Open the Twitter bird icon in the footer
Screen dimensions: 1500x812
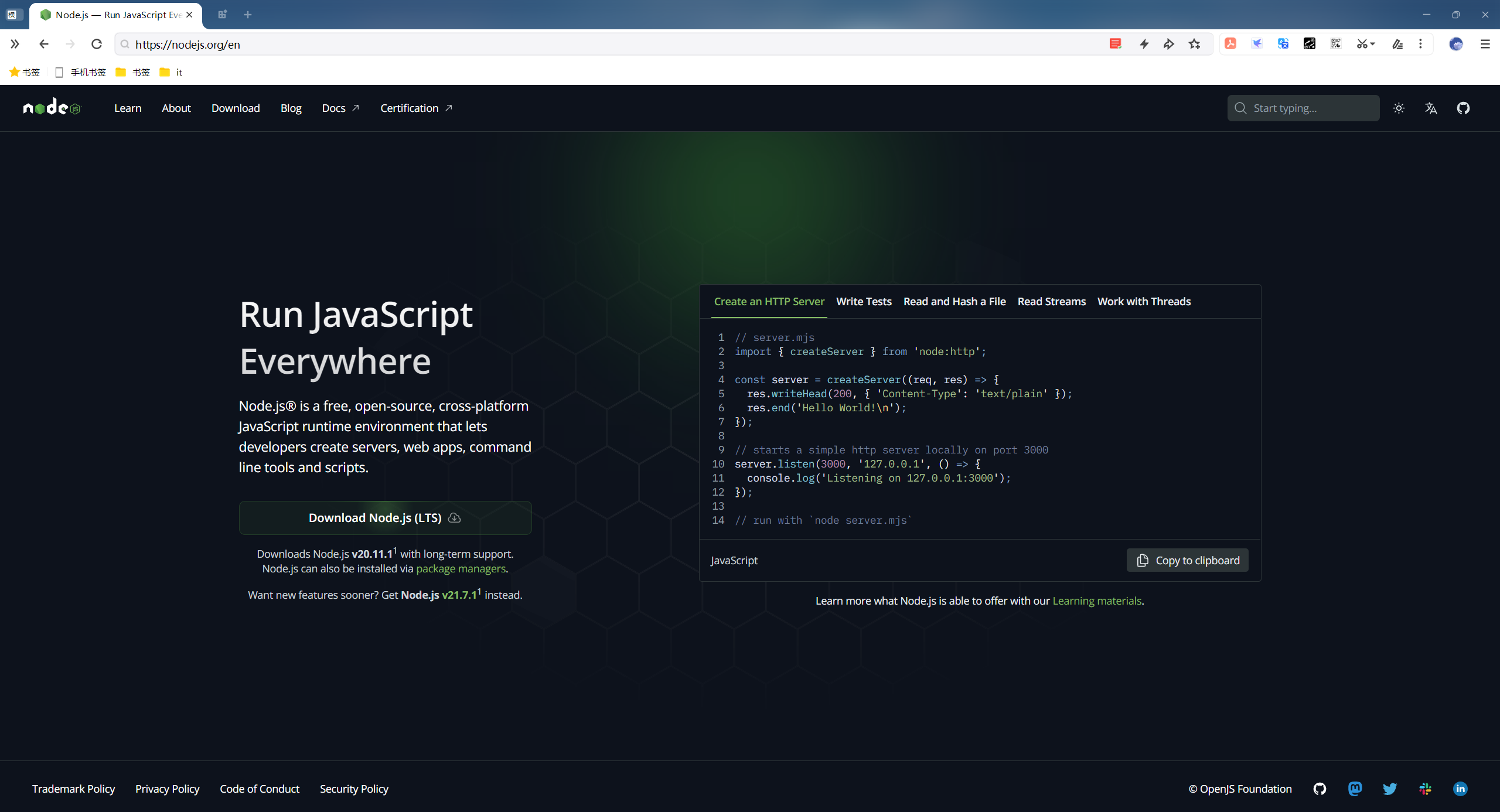tap(1390, 789)
